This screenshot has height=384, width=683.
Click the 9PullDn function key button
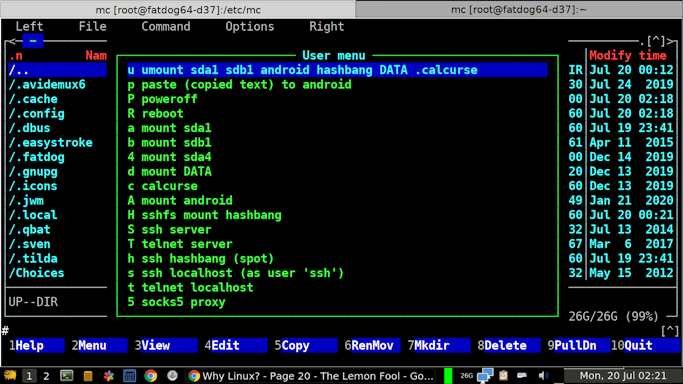pos(578,346)
